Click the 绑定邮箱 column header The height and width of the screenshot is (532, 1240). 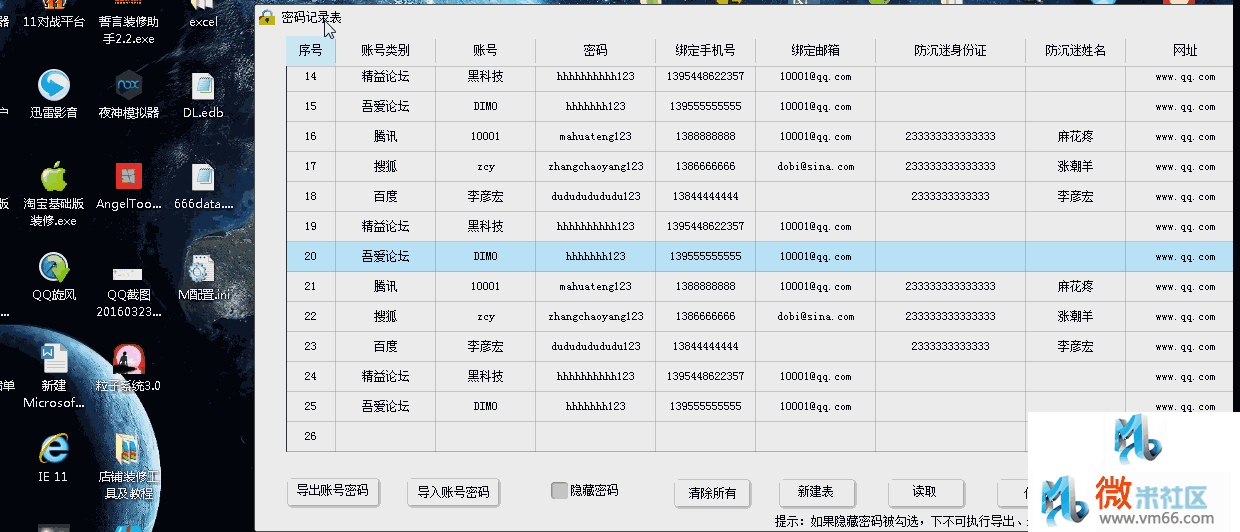(x=815, y=50)
